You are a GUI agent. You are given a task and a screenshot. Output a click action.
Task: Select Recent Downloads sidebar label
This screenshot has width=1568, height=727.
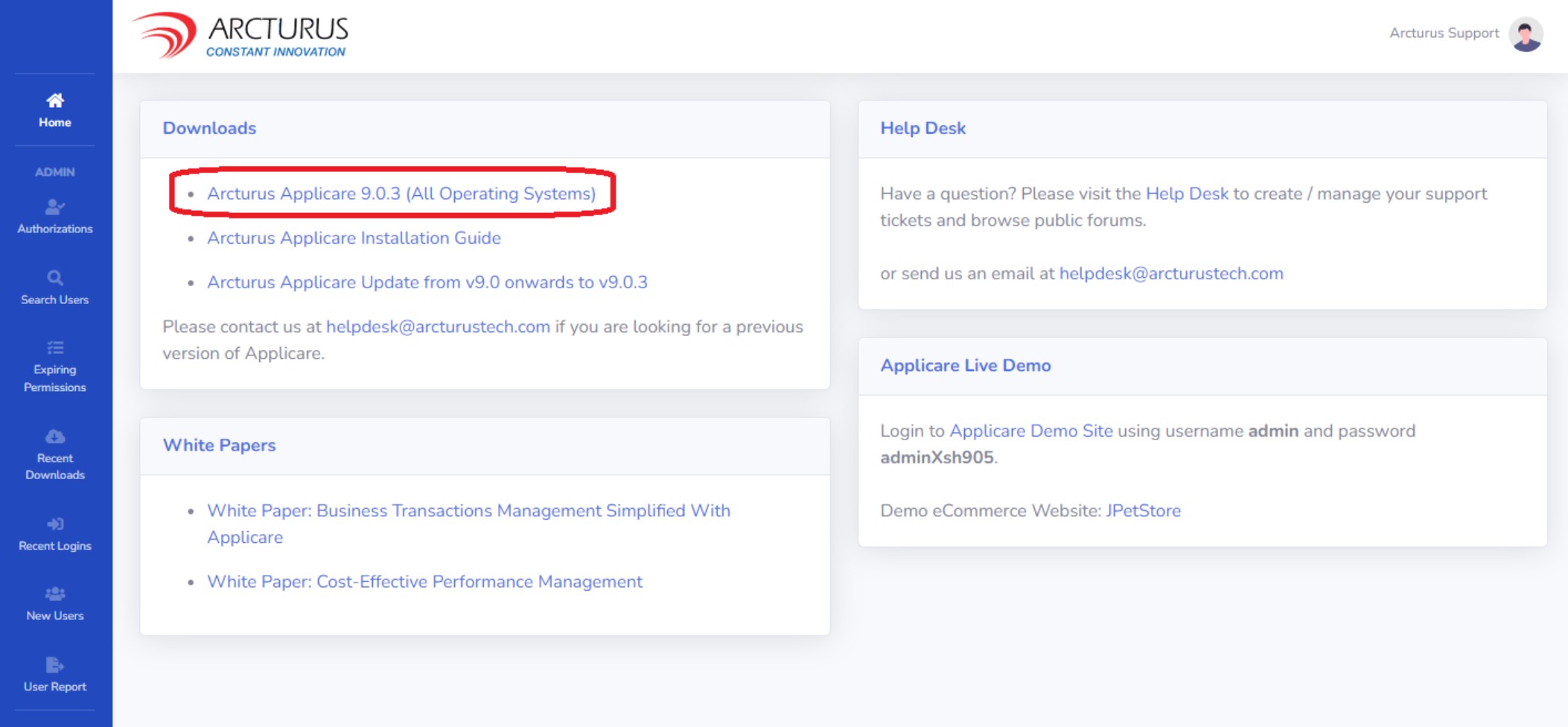(x=55, y=466)
